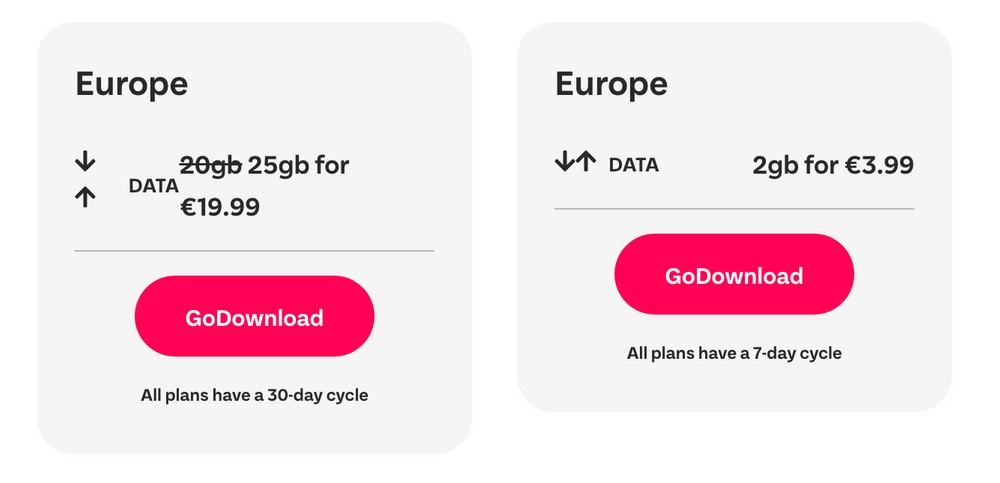
Task: Select the Europe heading on the 7-day card
Action: (x=611, y=84)
